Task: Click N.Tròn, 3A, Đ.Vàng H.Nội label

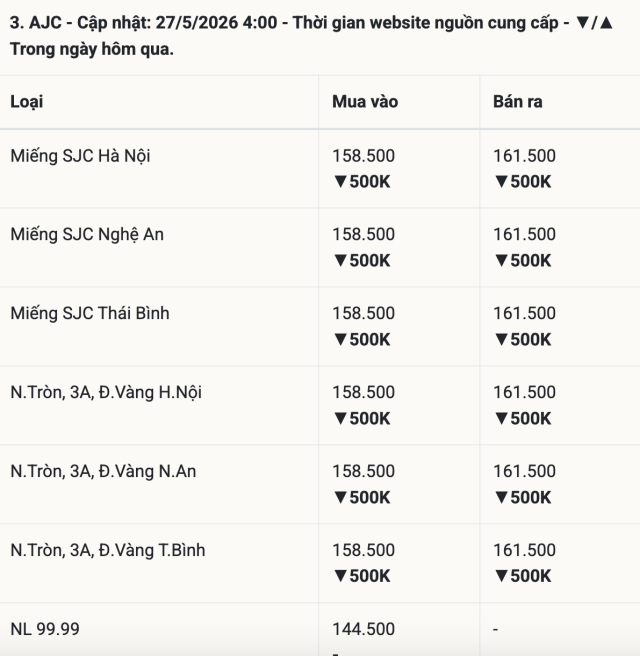Action: click(x=106, y=392)
